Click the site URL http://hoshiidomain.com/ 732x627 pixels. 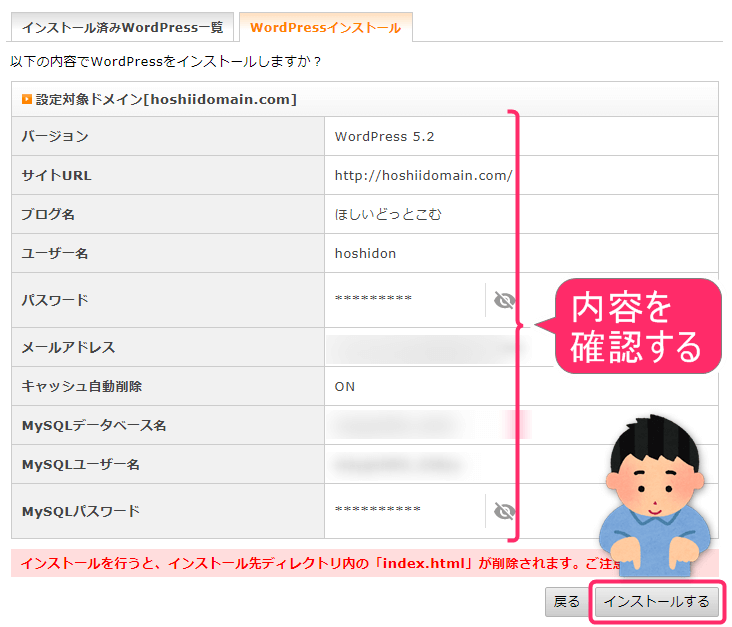pos(423,175)
